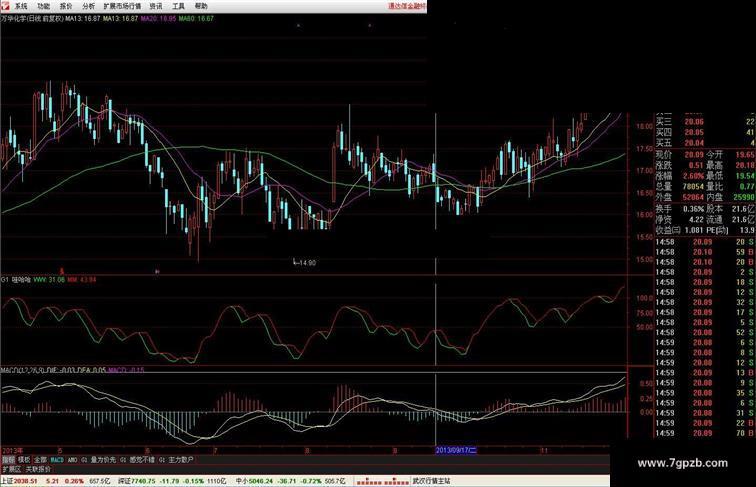Select the 指标 tab at bottom
Image resolution: width=756 pixels, height=487 pixels.
pyautogui.click(x=8, y=460)
